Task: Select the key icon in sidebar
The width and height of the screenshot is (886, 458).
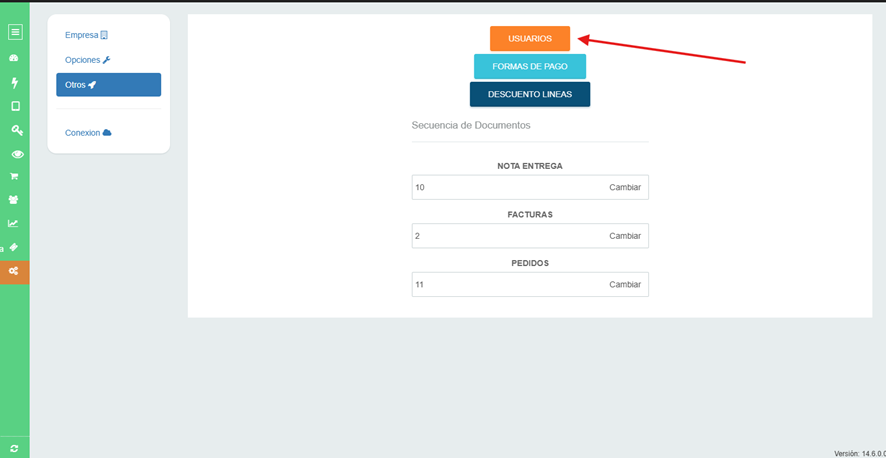Action: (17, 130)
